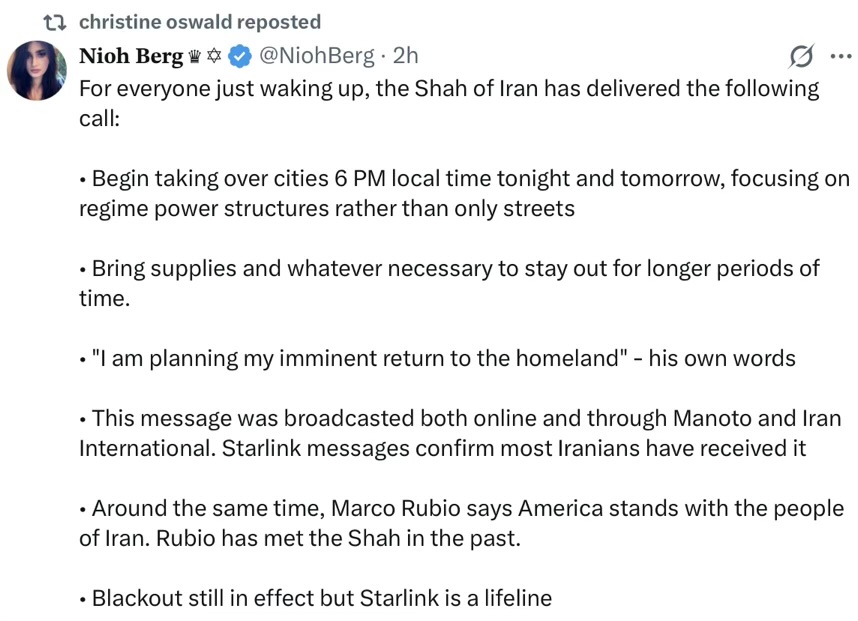858x621 pixels.
Task: Click the crown emoji beside Nioh Berg
Action: point(195,56)
